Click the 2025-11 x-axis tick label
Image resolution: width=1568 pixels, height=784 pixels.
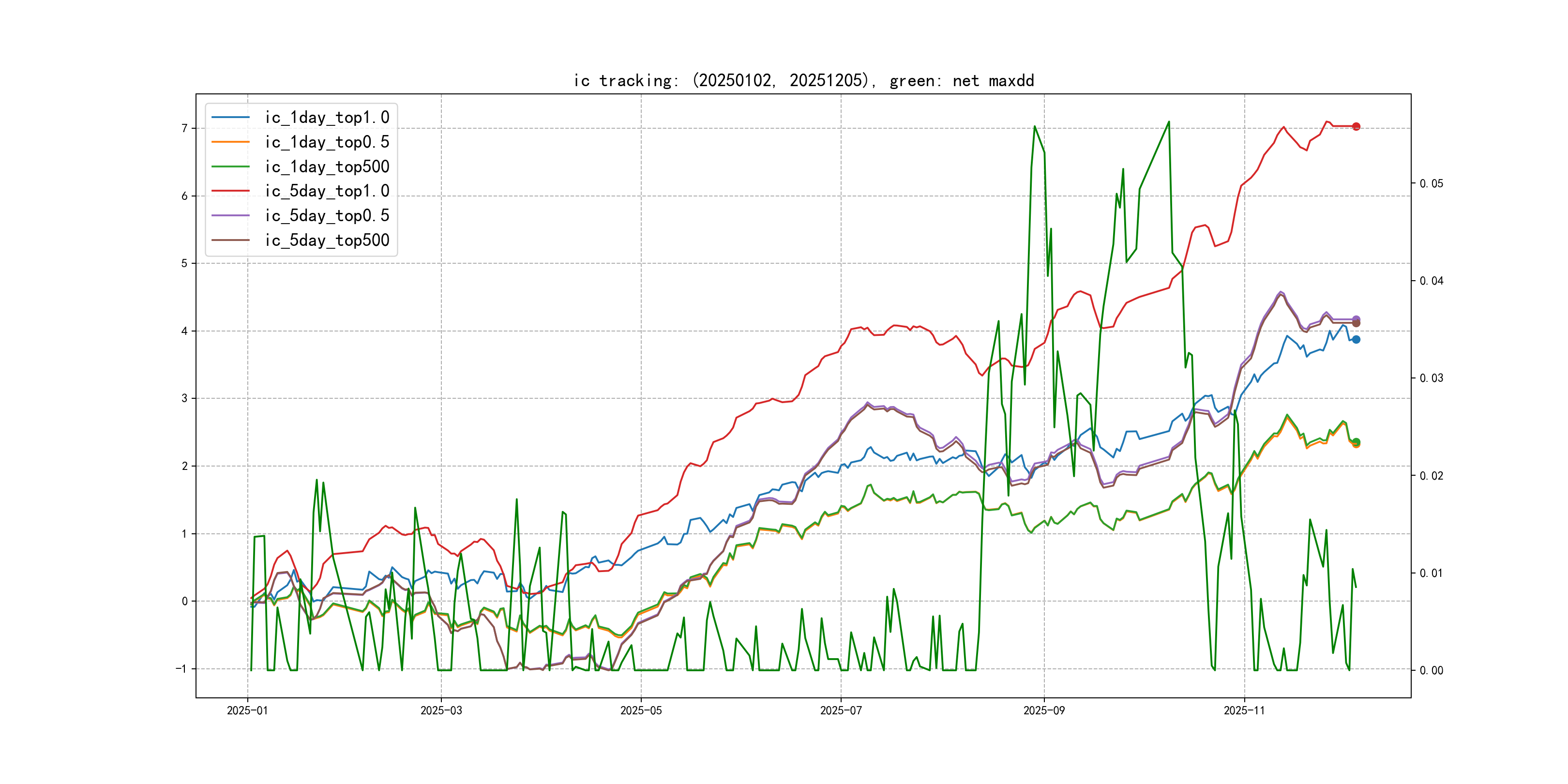click(1244, 710)
